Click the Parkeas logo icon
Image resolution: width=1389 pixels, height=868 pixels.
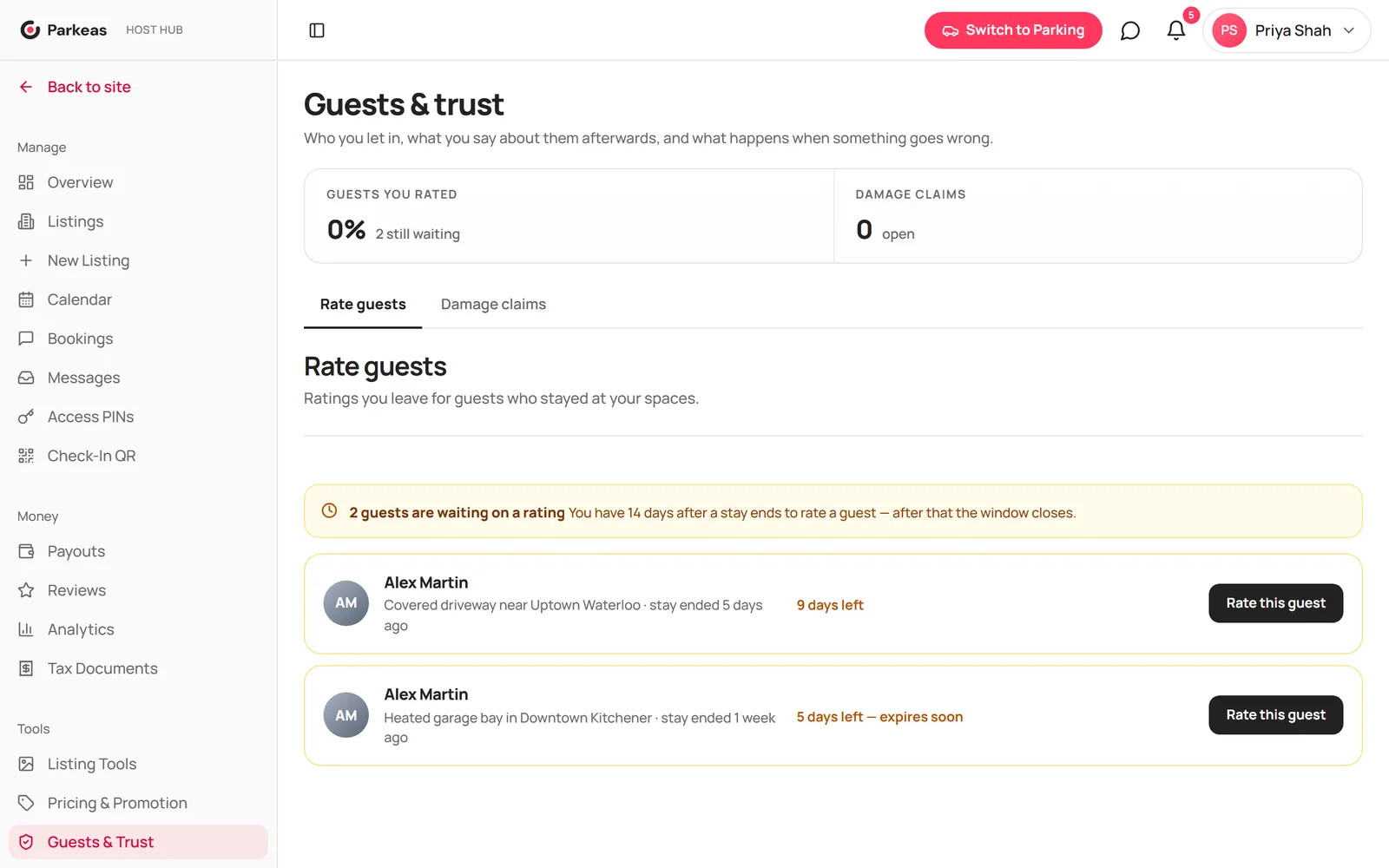30,30
